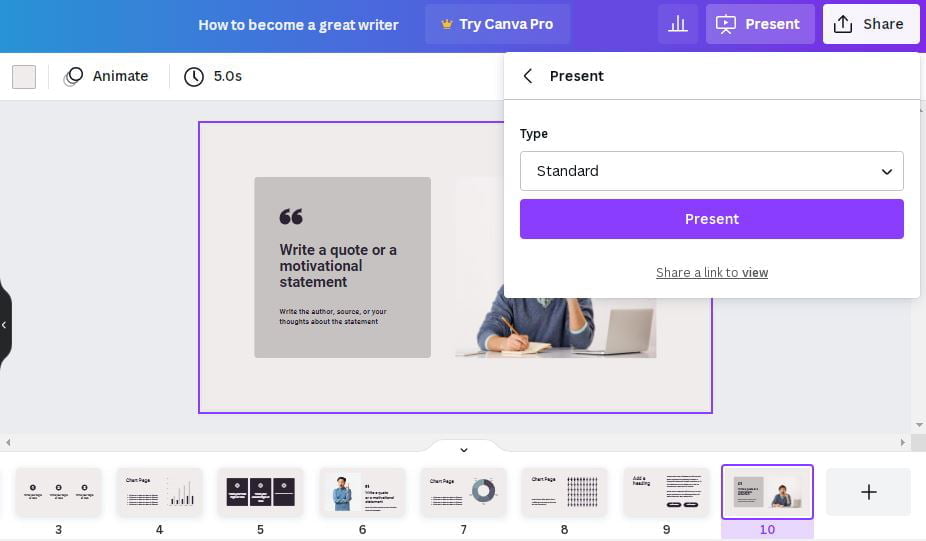
Task: Select slide 3 thumbnail
Action: [x=58, y=492]
